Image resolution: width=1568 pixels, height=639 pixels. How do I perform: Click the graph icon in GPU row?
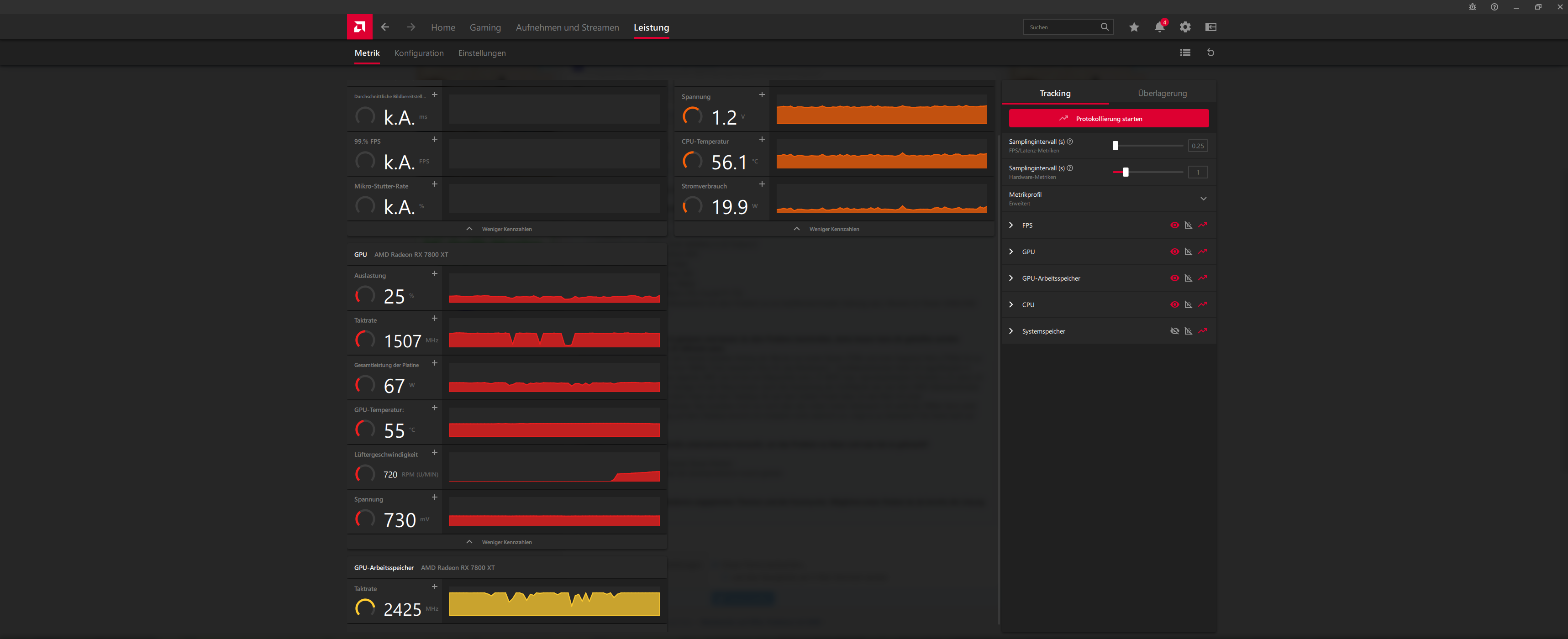tap(1188, 252)
